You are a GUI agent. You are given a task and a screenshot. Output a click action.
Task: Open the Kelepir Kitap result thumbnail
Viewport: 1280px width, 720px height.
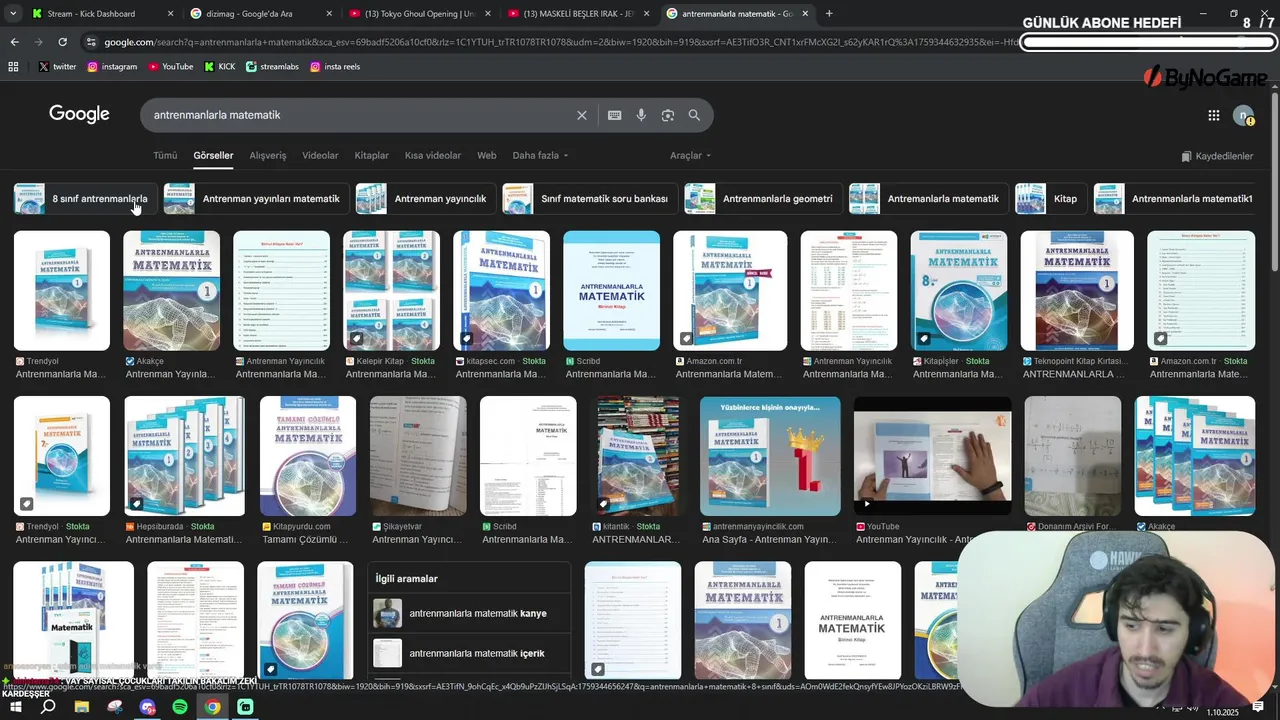pyautogui.click(x=391, y=291)
